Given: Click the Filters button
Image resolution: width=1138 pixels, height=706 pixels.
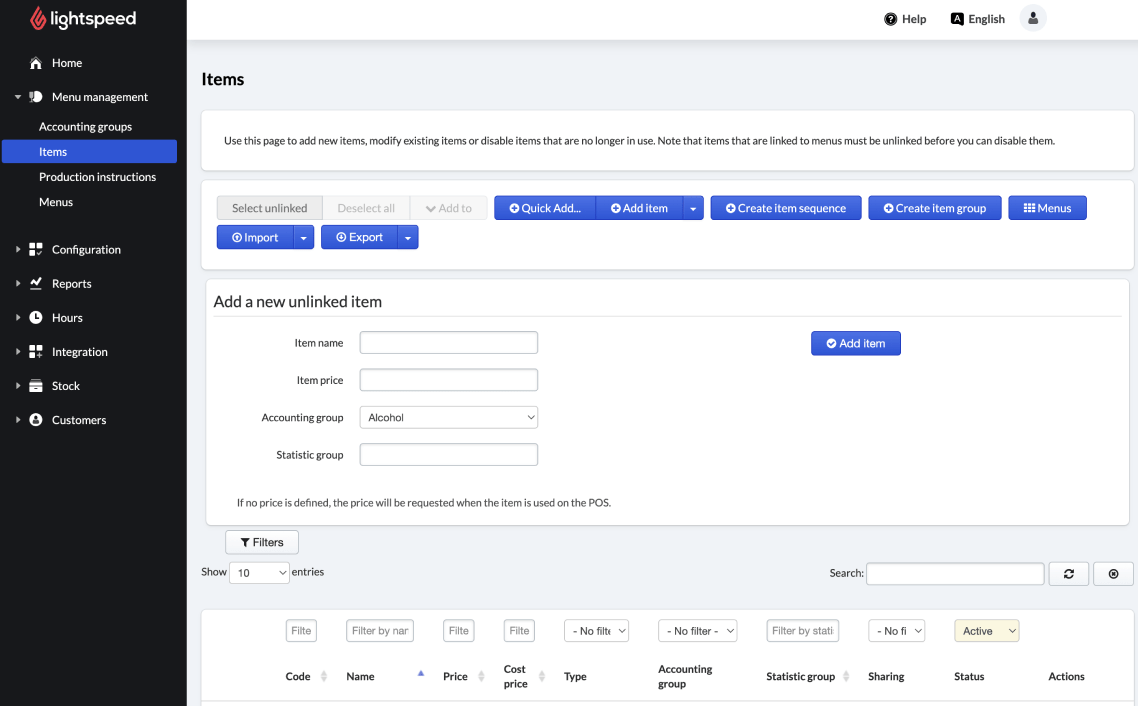Looking at the screenshot, I should tap(262, 542).
